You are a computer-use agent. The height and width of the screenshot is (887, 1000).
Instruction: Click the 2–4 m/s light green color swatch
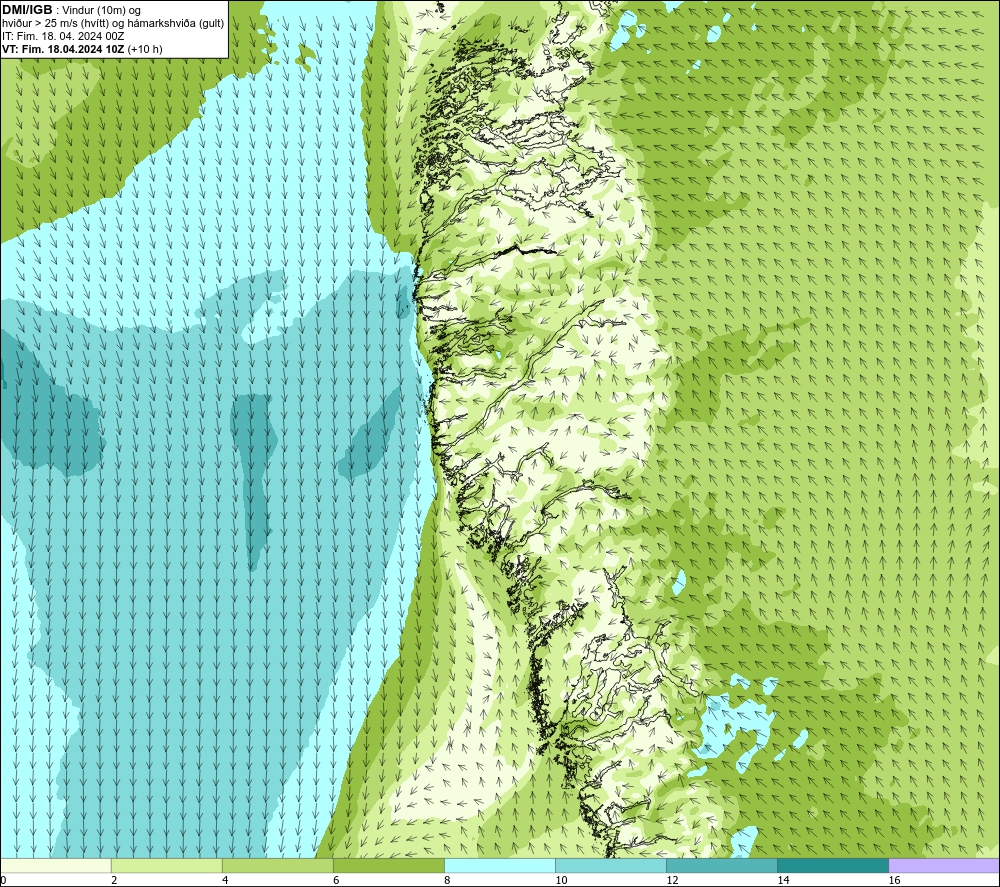tap(167, 865)
